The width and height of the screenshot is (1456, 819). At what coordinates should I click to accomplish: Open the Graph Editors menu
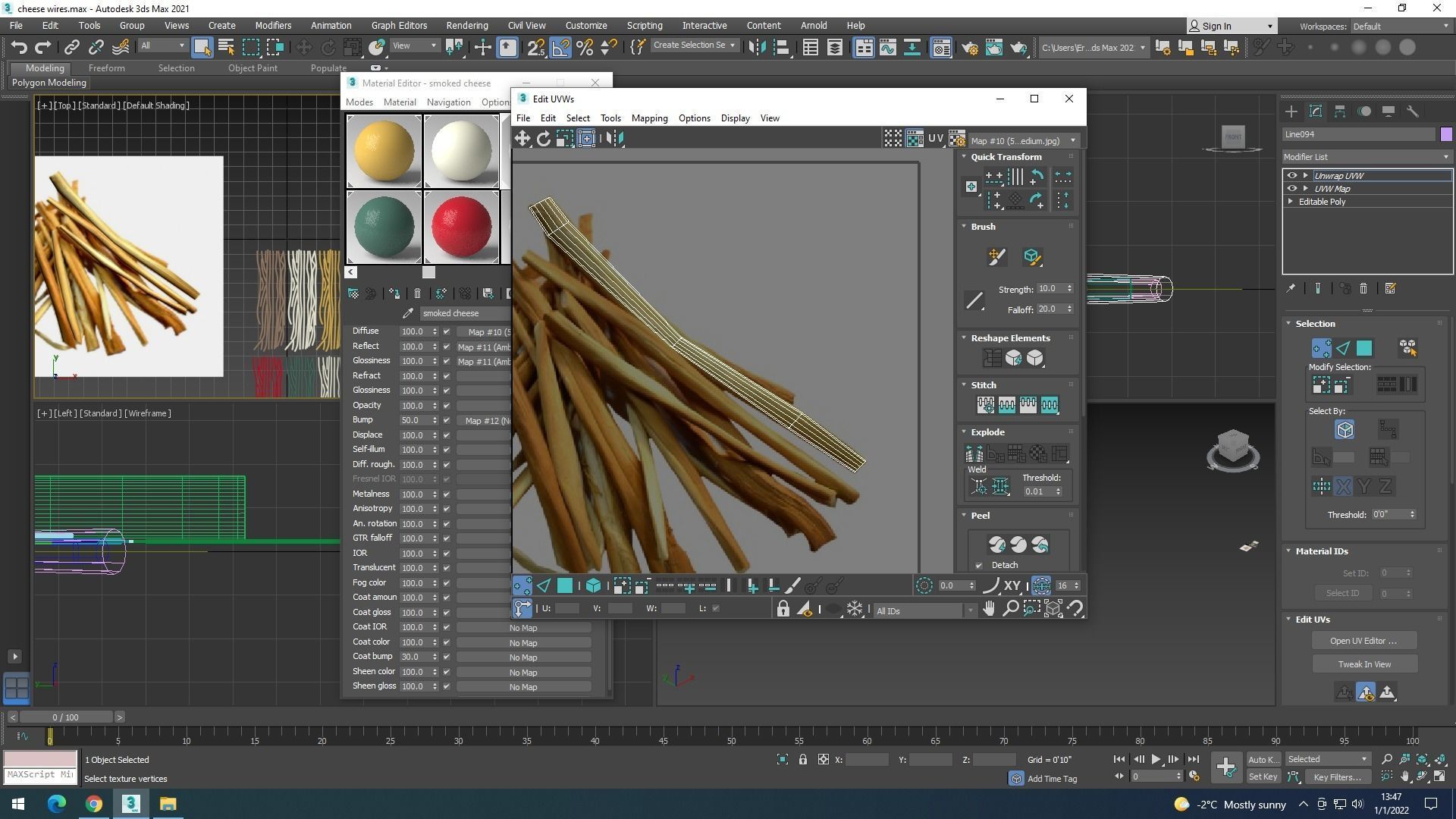[399, 25]
